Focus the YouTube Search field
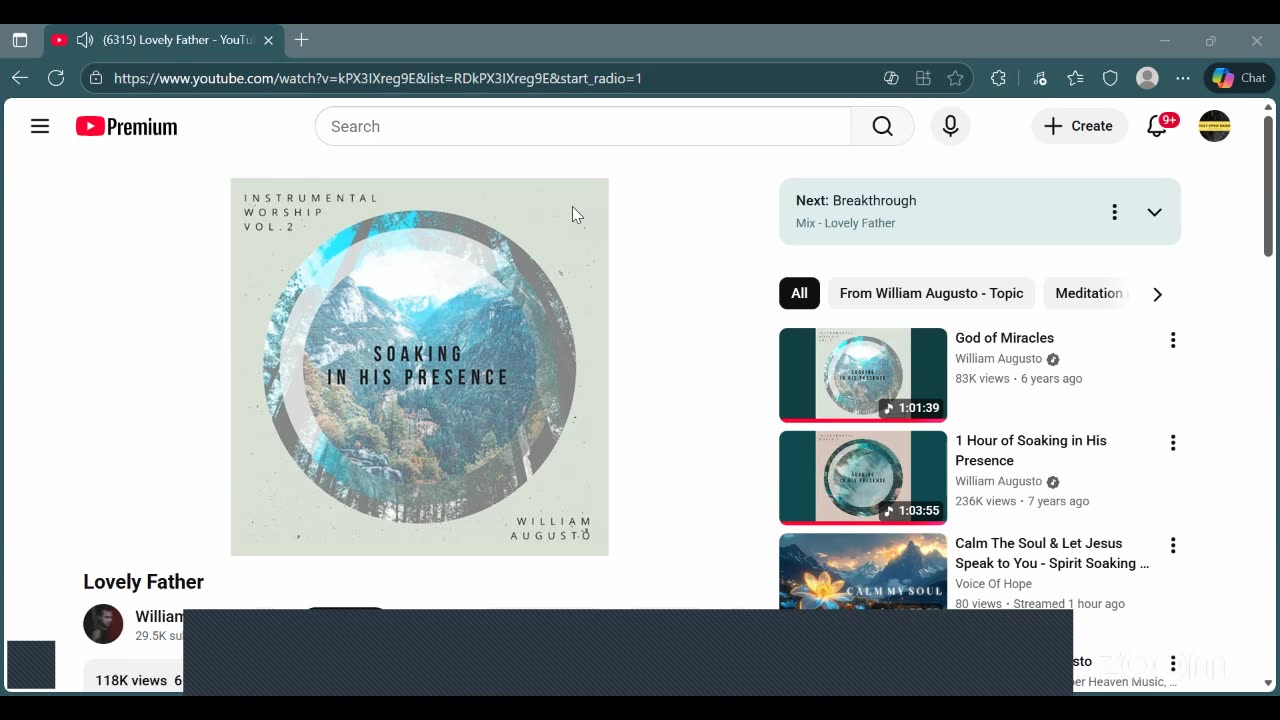Screen dimensions: 1280x720 coord(583,126)
